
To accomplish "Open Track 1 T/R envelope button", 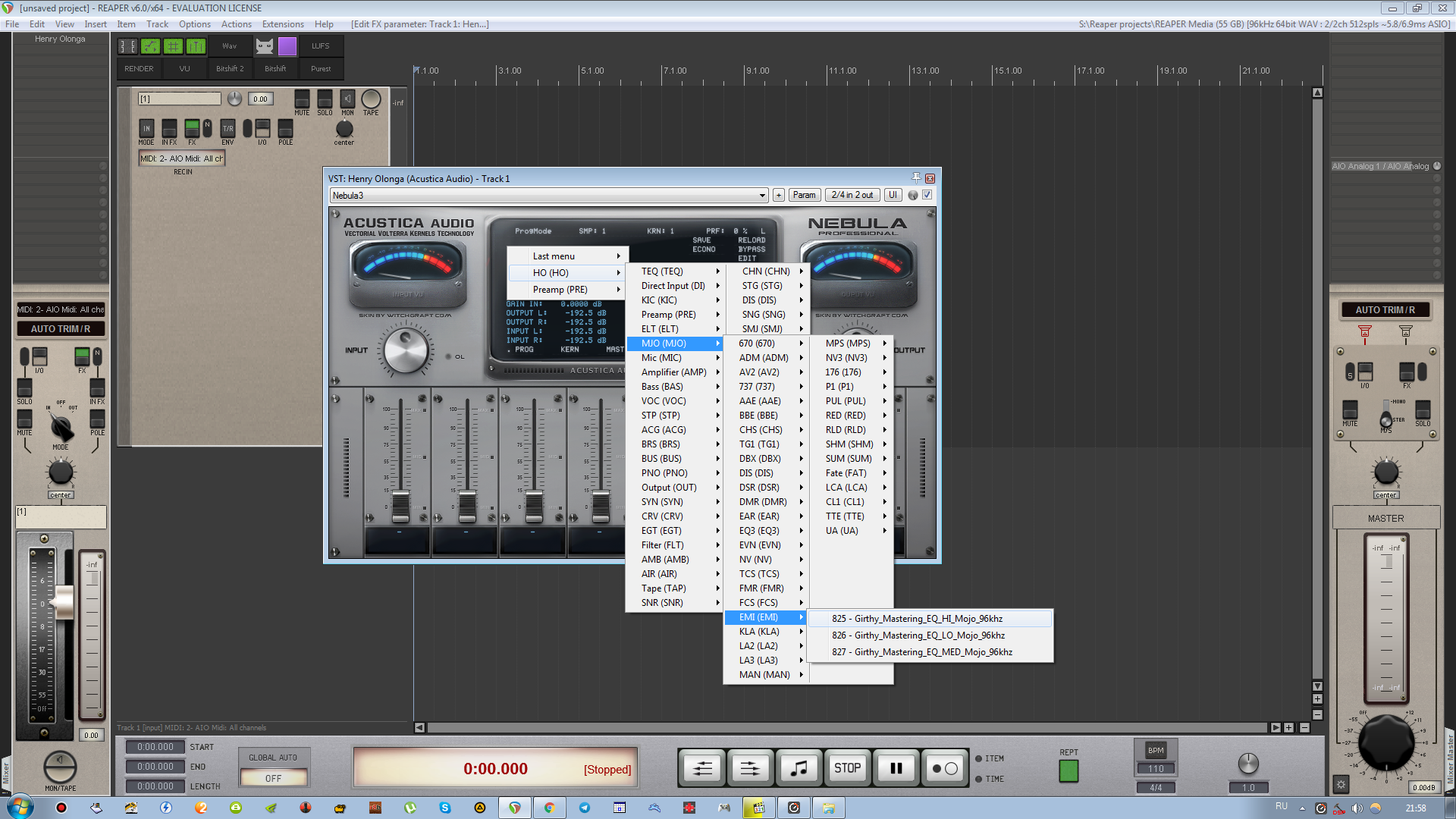I will (227, 128).
